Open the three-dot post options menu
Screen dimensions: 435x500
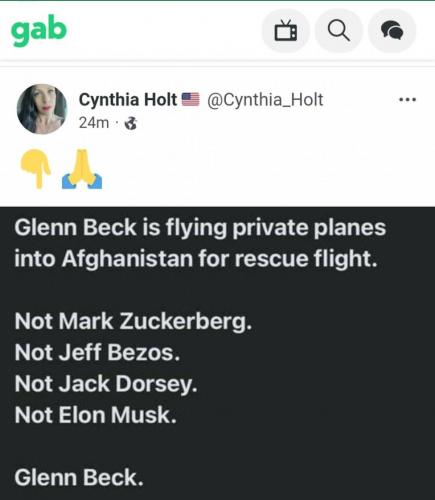pos(407,99)
